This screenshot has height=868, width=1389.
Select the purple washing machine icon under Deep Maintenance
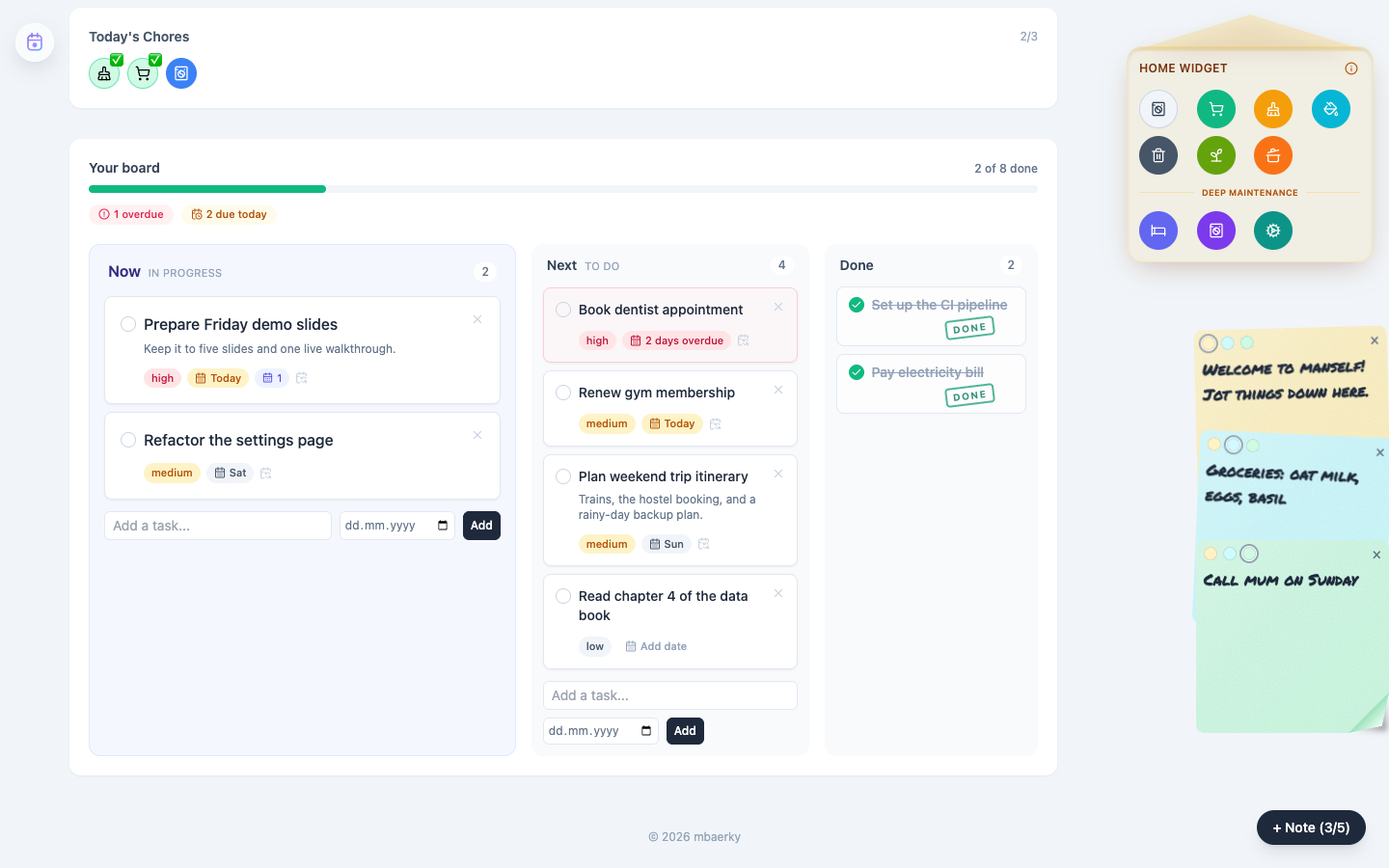point(1216,231)
